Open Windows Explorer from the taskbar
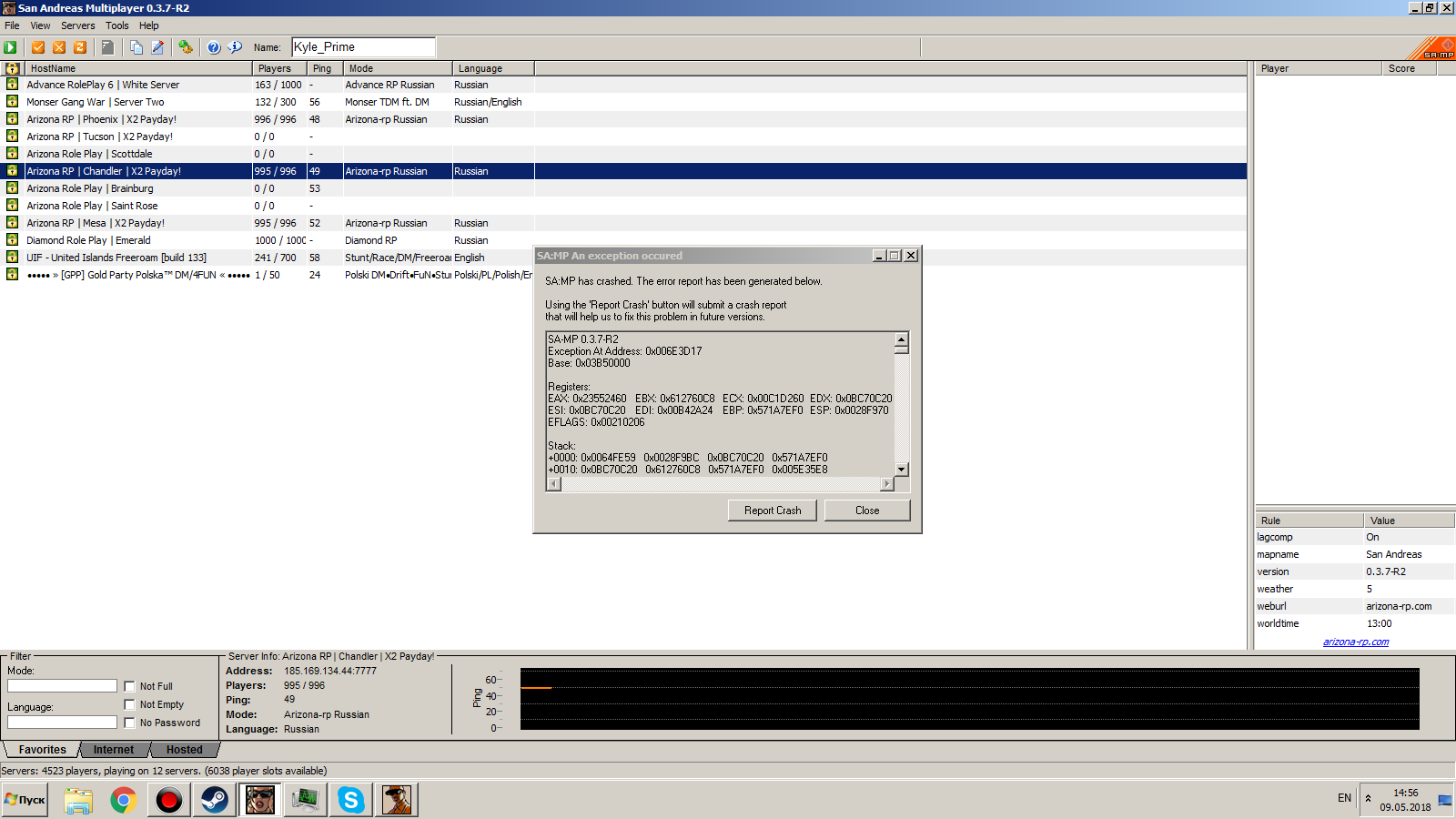 click(78, 800)
